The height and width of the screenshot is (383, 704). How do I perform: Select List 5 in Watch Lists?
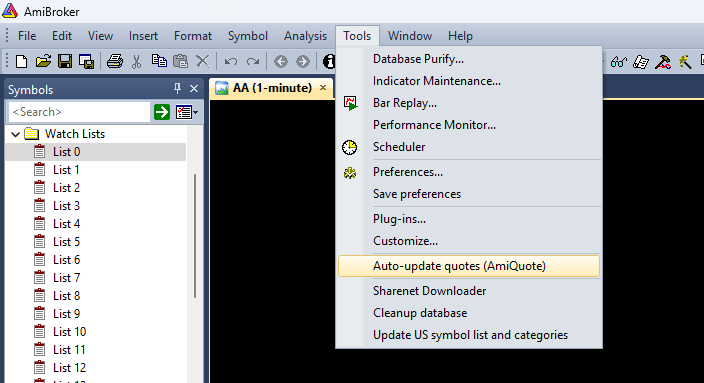(x=66, y=242)
